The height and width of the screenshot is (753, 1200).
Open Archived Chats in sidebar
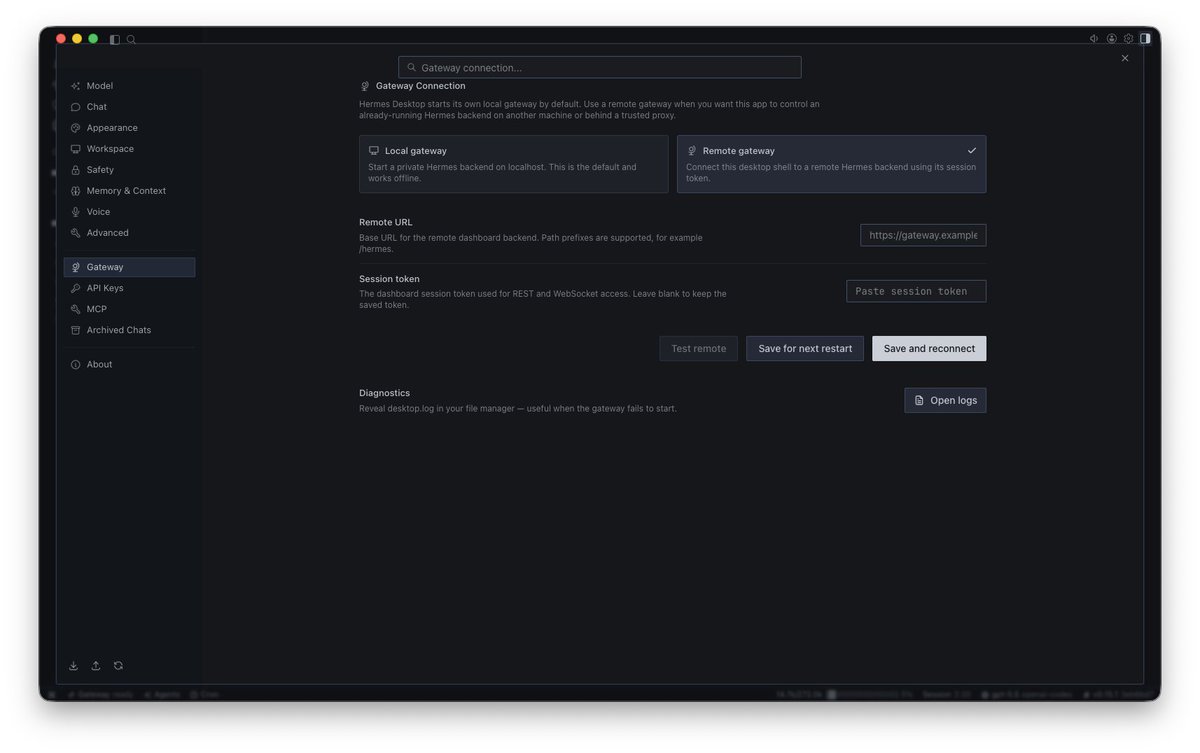129,330
